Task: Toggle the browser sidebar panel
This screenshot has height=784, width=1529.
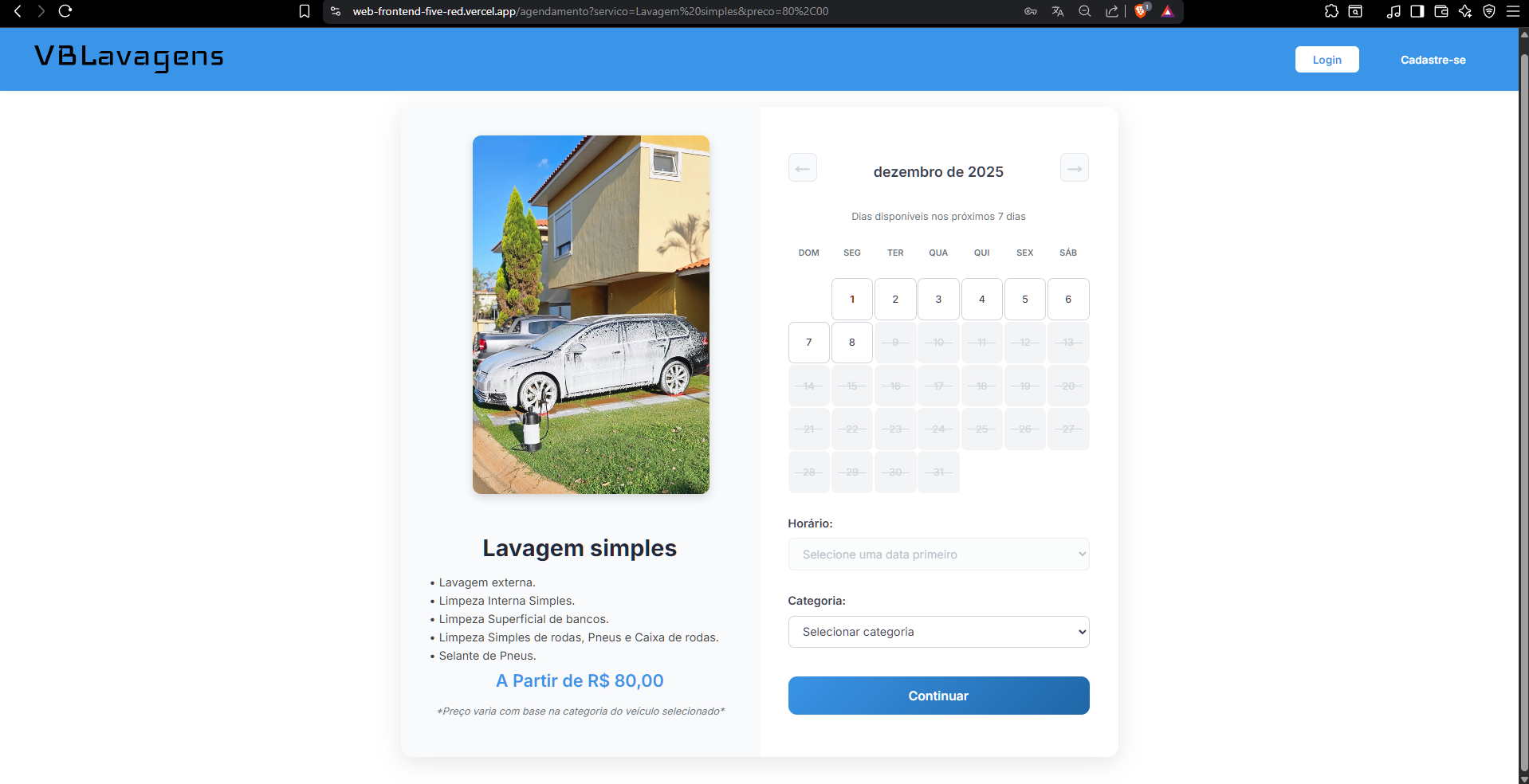Action: (1417, 11)
